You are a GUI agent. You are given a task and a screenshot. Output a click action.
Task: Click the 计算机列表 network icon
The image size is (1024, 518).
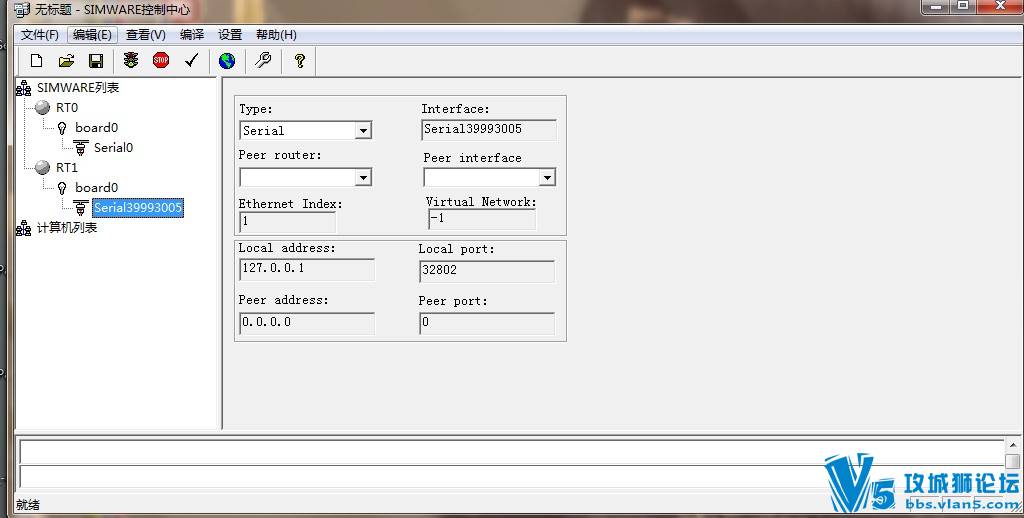24,227
